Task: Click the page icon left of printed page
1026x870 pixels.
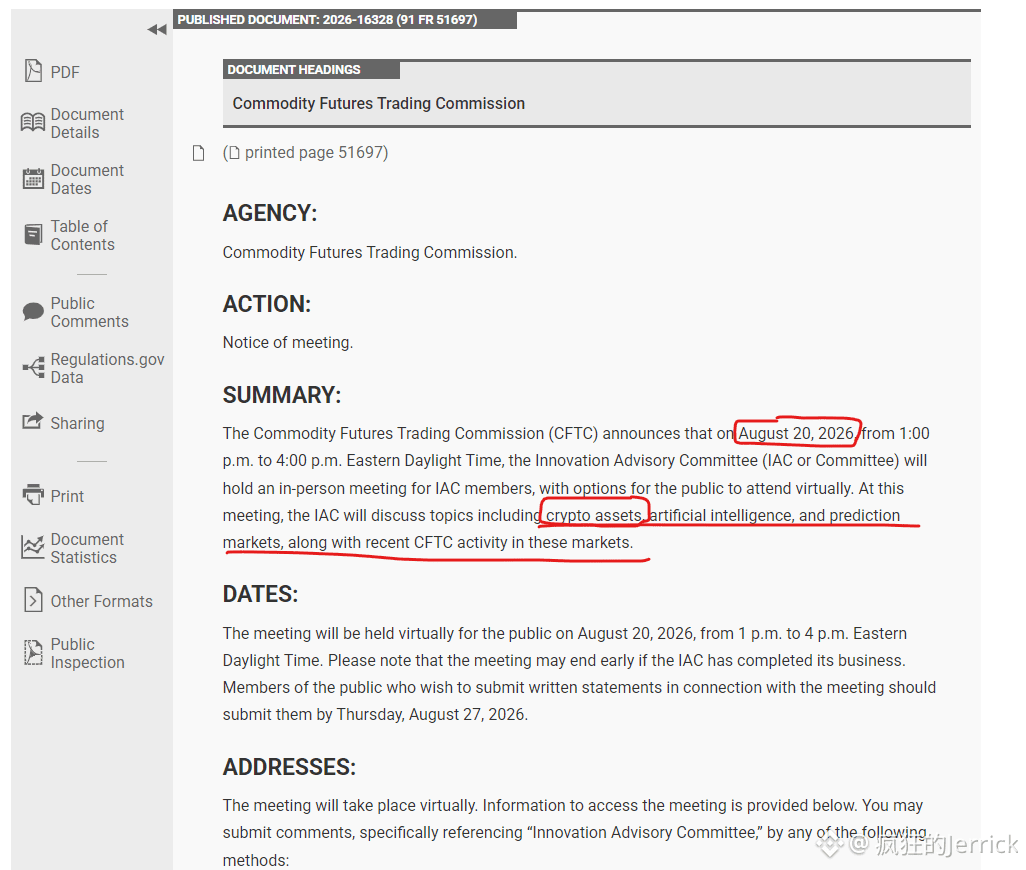Action: [x=198, y=153]
